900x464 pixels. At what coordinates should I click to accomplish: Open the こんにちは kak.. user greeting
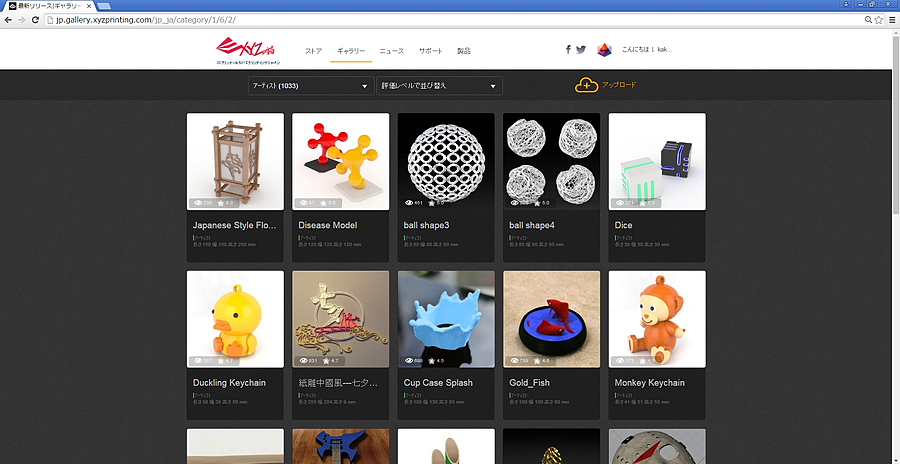pyautogui.click(x=647, y=49)
